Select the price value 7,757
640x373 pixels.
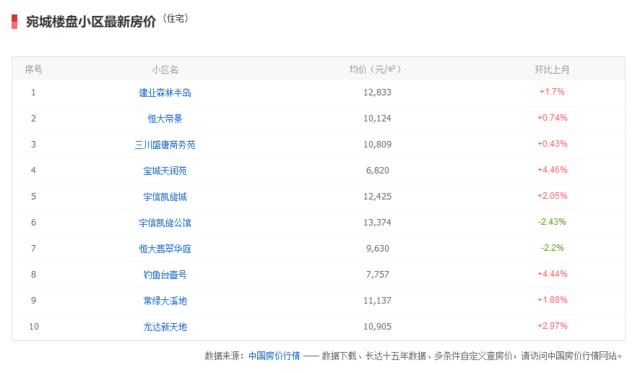pos(378,275)
